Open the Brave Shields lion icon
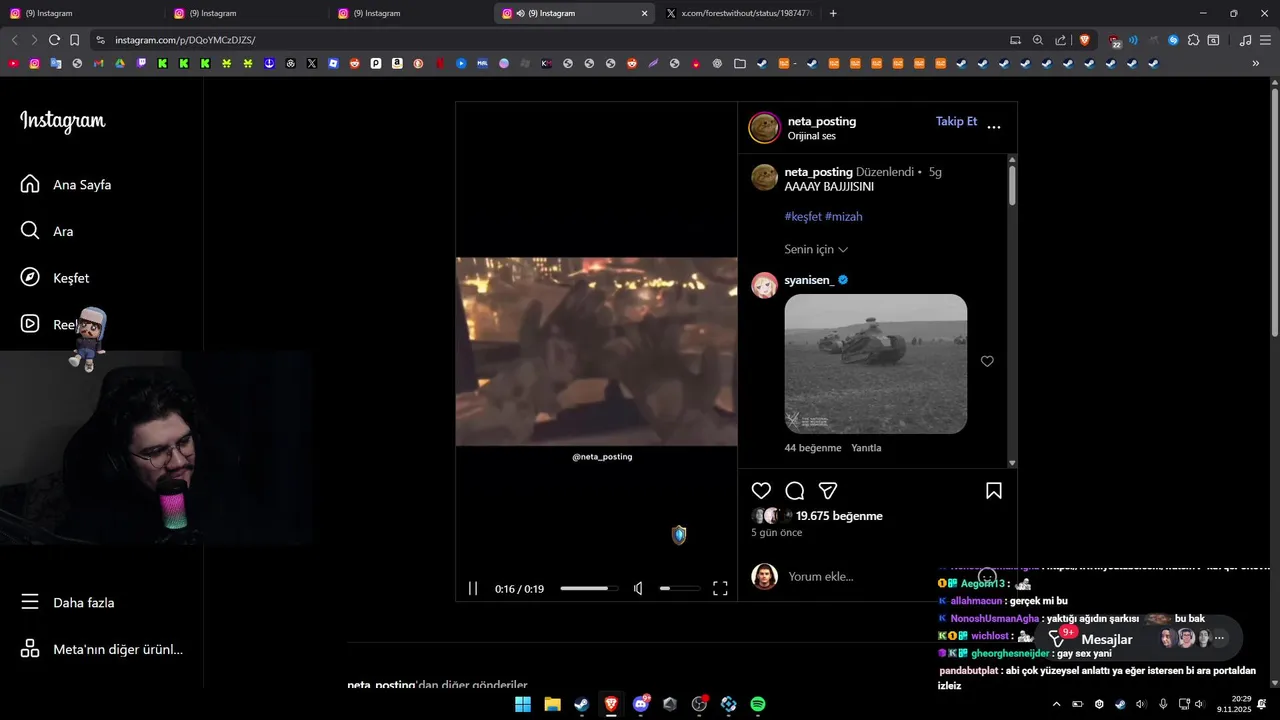The image size is (1280, 720). tap(1084, 40)
